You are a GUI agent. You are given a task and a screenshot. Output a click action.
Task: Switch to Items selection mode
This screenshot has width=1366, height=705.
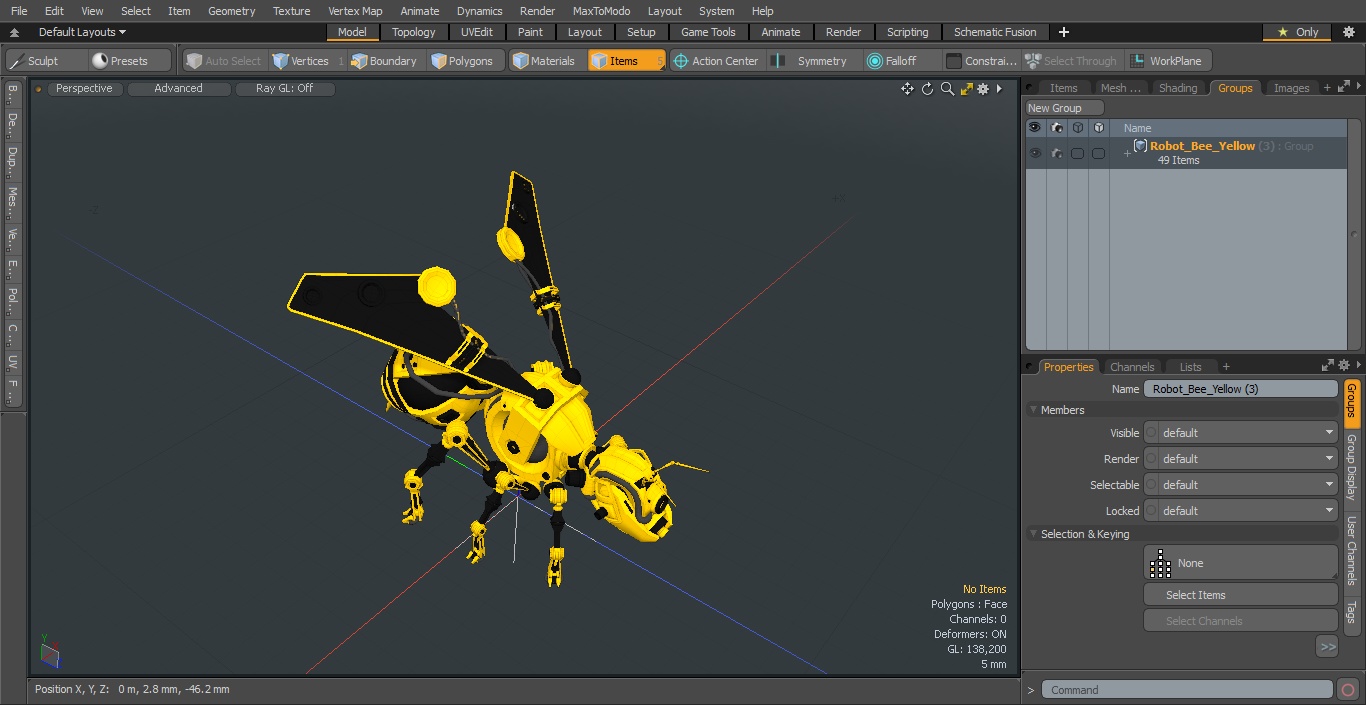pos(626,61)
